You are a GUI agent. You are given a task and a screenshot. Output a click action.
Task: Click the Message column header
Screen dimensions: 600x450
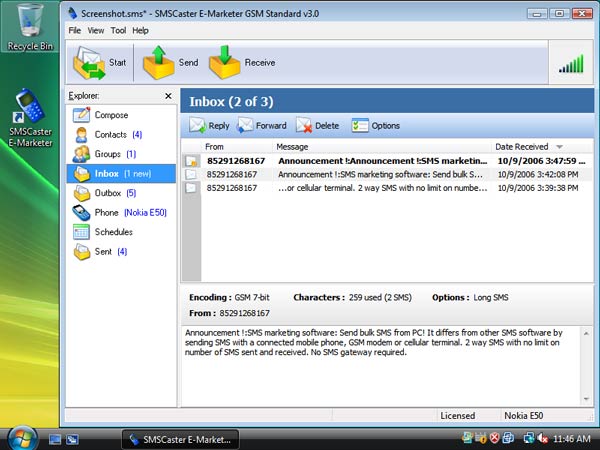click(x=292, y=147)
